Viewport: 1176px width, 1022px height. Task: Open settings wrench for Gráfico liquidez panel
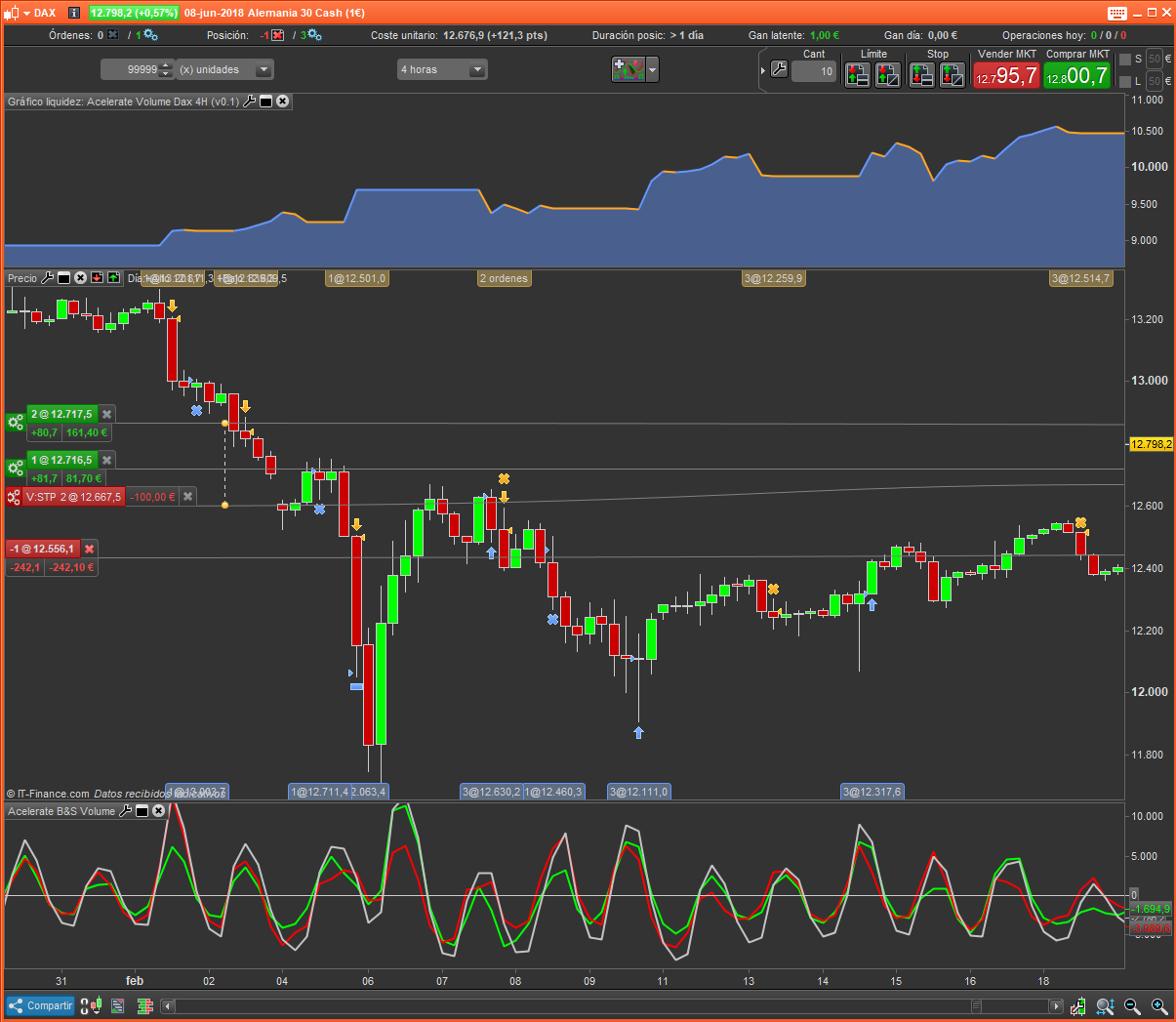coord(250,101)
